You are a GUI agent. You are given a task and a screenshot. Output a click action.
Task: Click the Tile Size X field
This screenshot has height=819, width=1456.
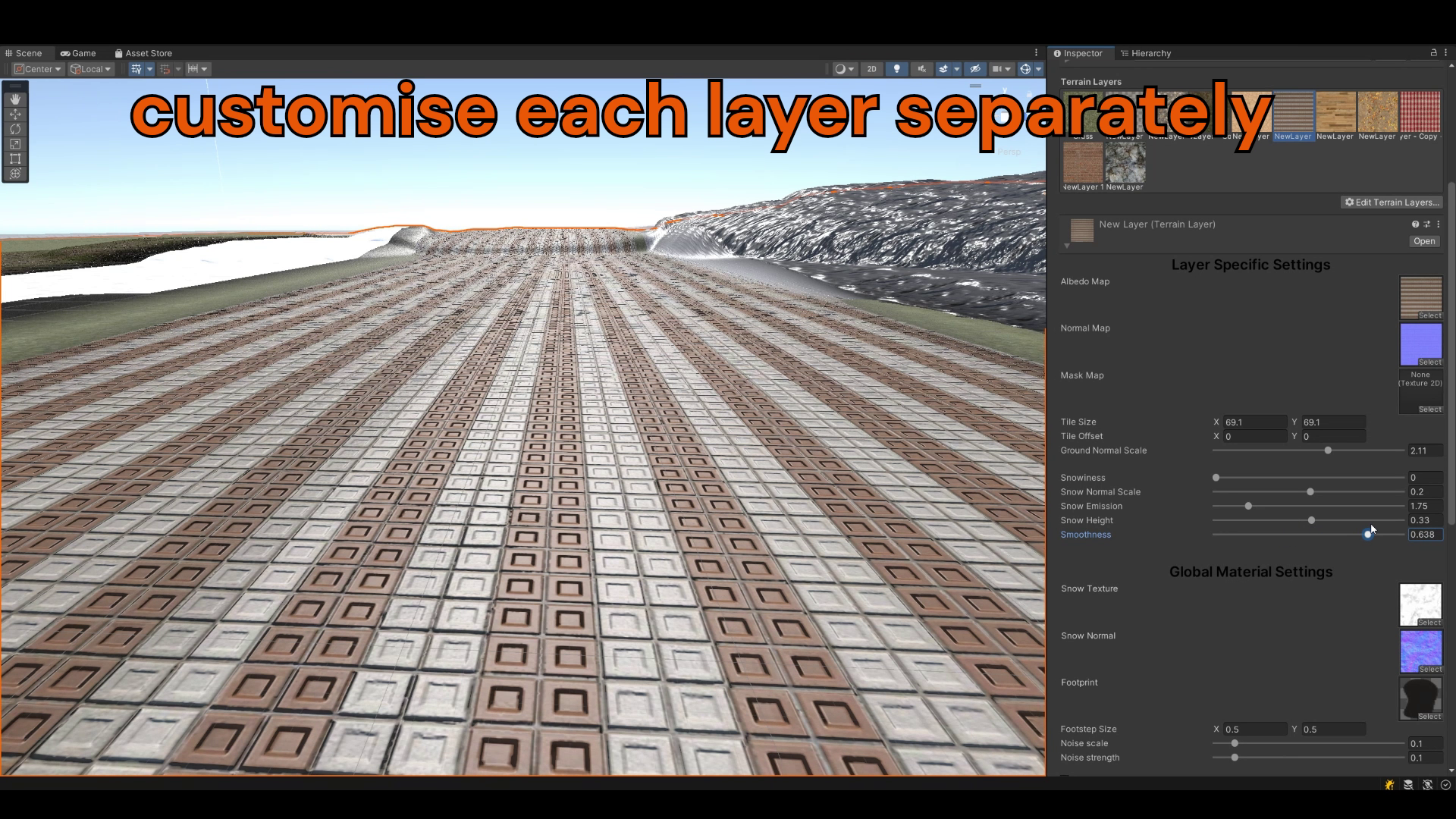pyautogui.click(x=1254, y=422)
